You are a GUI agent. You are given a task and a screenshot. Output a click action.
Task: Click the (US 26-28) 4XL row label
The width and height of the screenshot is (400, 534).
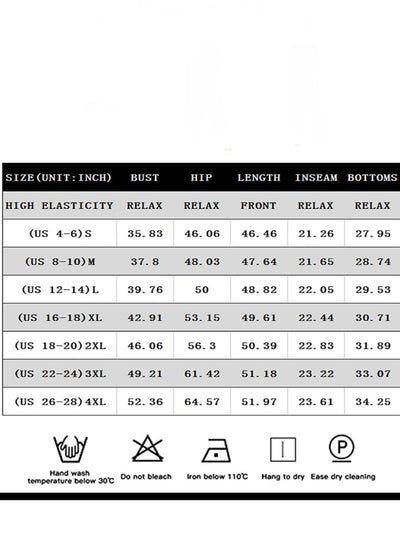click(60, 402)
